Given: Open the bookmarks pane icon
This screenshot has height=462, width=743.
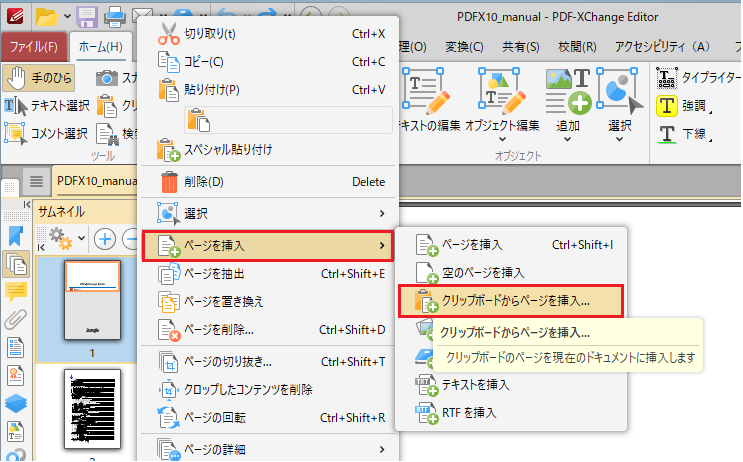Looking at the screenshot, I should (16, 236).
